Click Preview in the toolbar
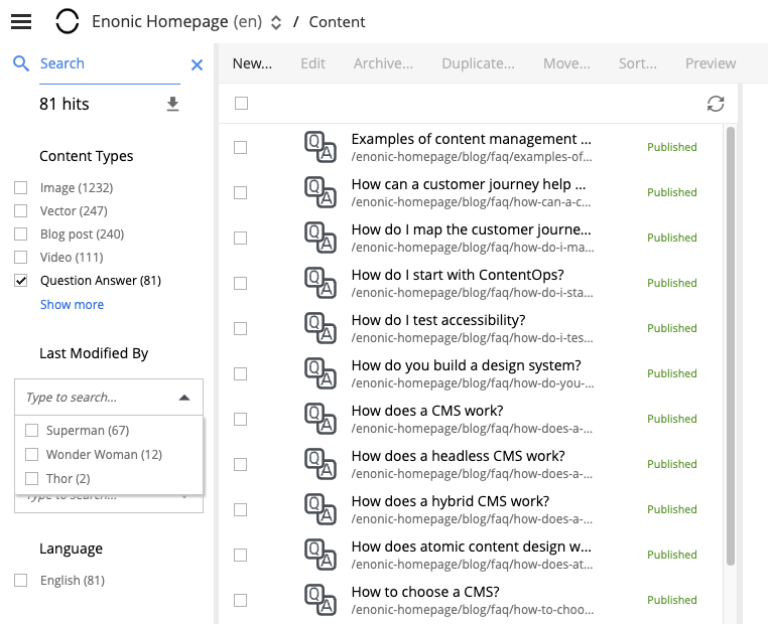The height and width of the screenshot is (624, 768). [710, 64]
